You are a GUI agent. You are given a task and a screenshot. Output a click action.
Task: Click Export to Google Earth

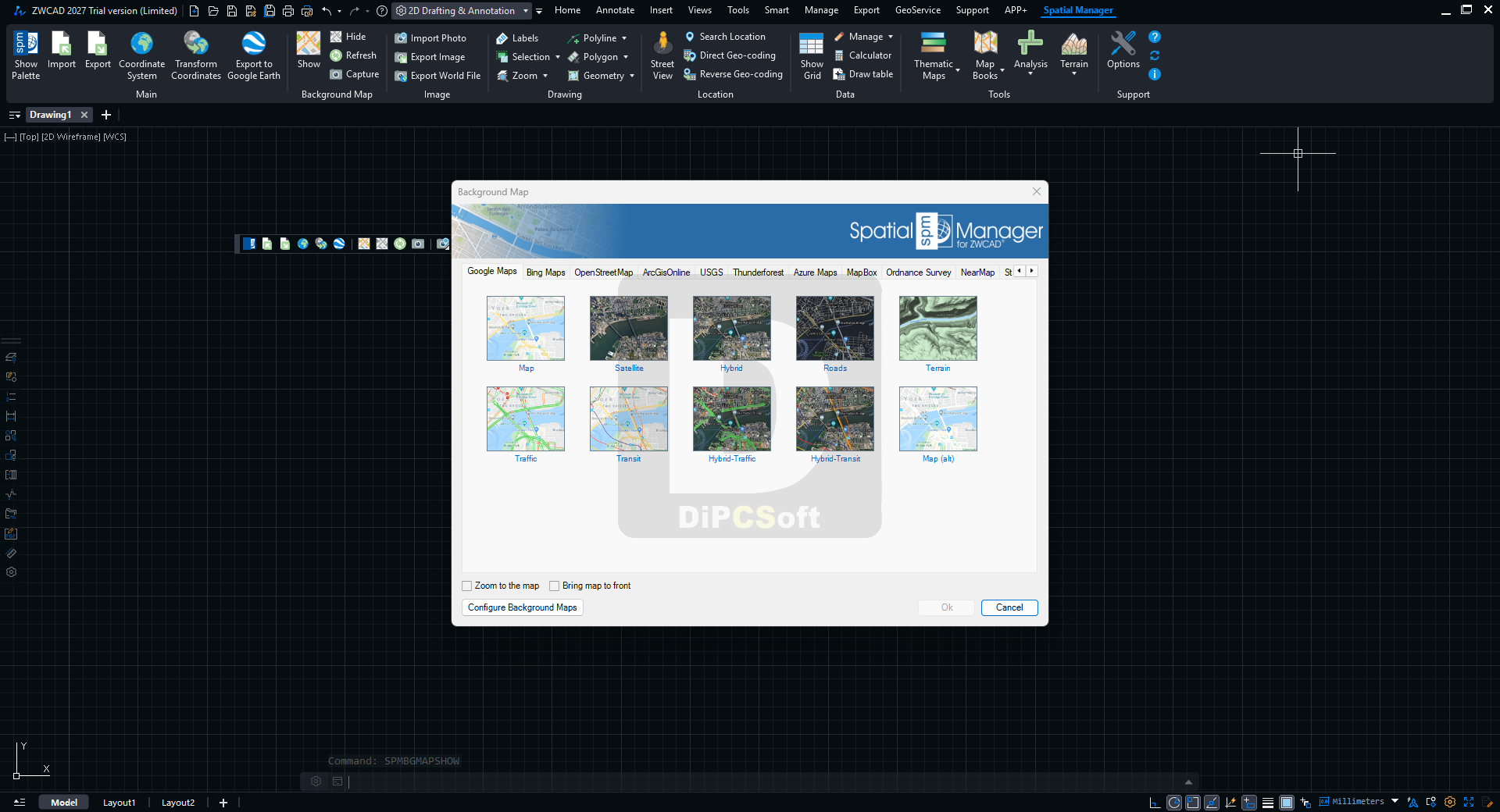(x=254, y=55)
